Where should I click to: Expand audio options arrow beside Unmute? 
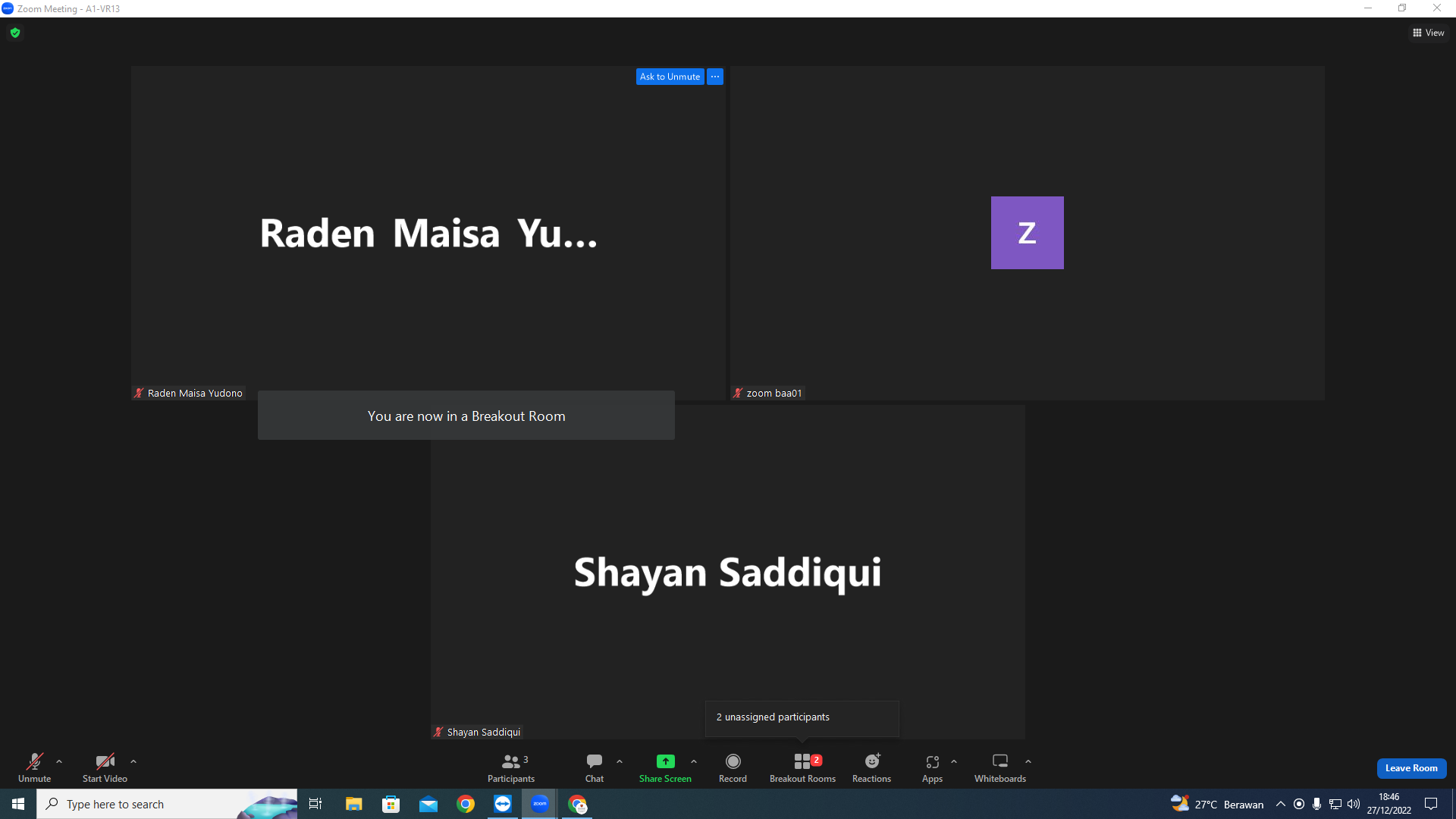[x=59, y=761]
